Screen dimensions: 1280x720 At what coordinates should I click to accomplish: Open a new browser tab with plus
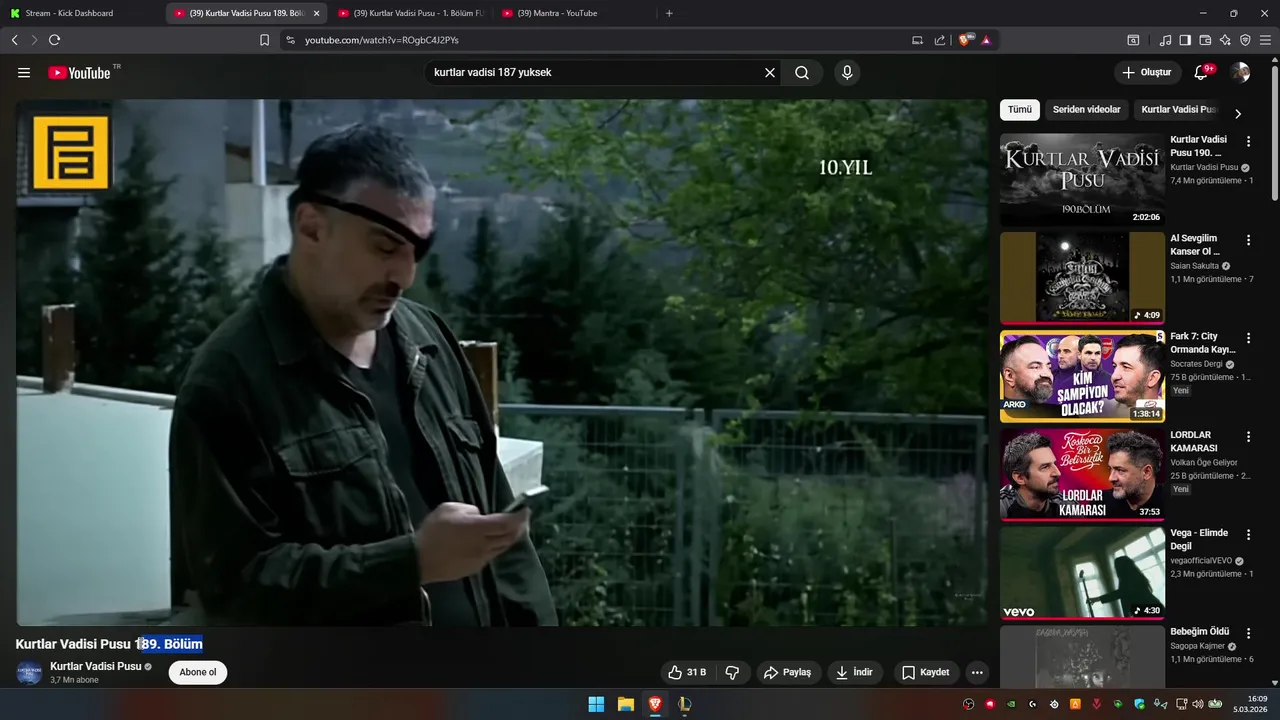[x=669, y=13]
